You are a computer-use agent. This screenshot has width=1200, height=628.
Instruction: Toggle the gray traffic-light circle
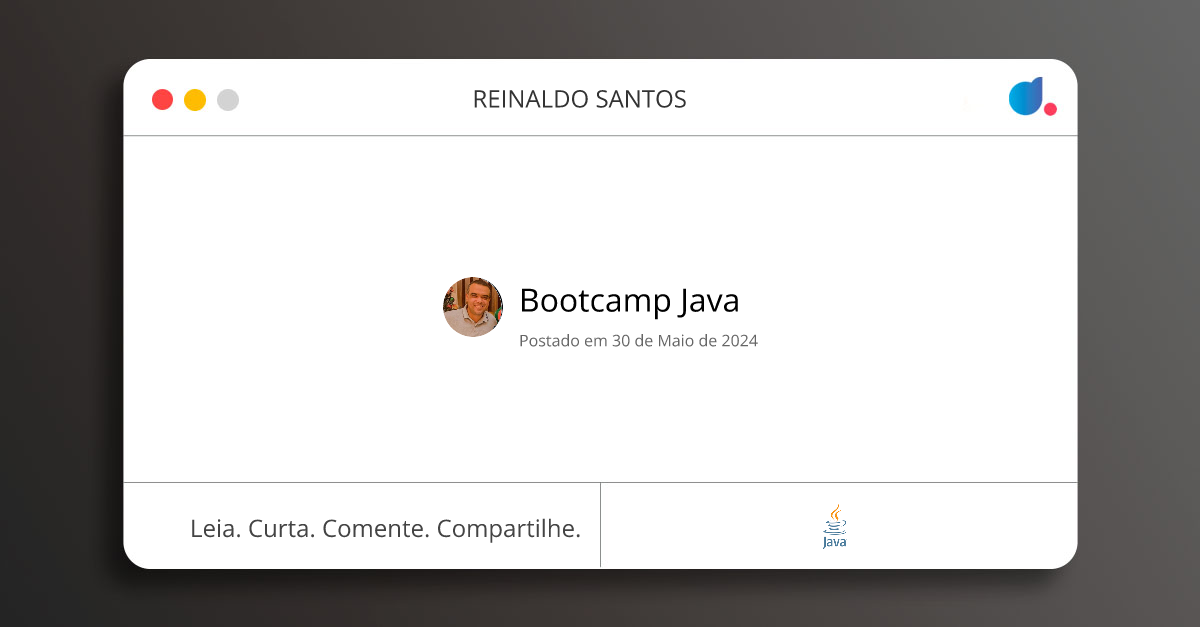click(x=227, y=99)
